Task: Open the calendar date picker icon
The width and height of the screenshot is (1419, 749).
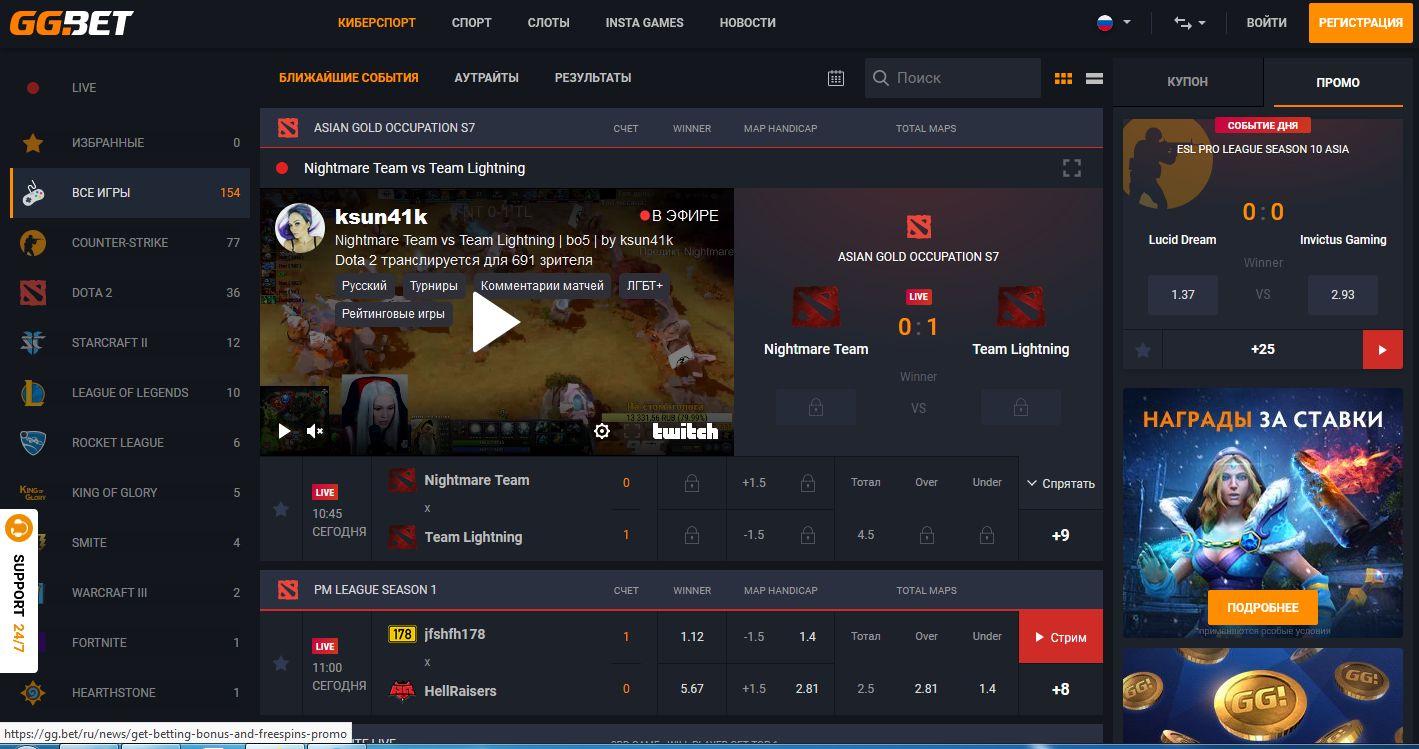Action: (x=836, y=78)
